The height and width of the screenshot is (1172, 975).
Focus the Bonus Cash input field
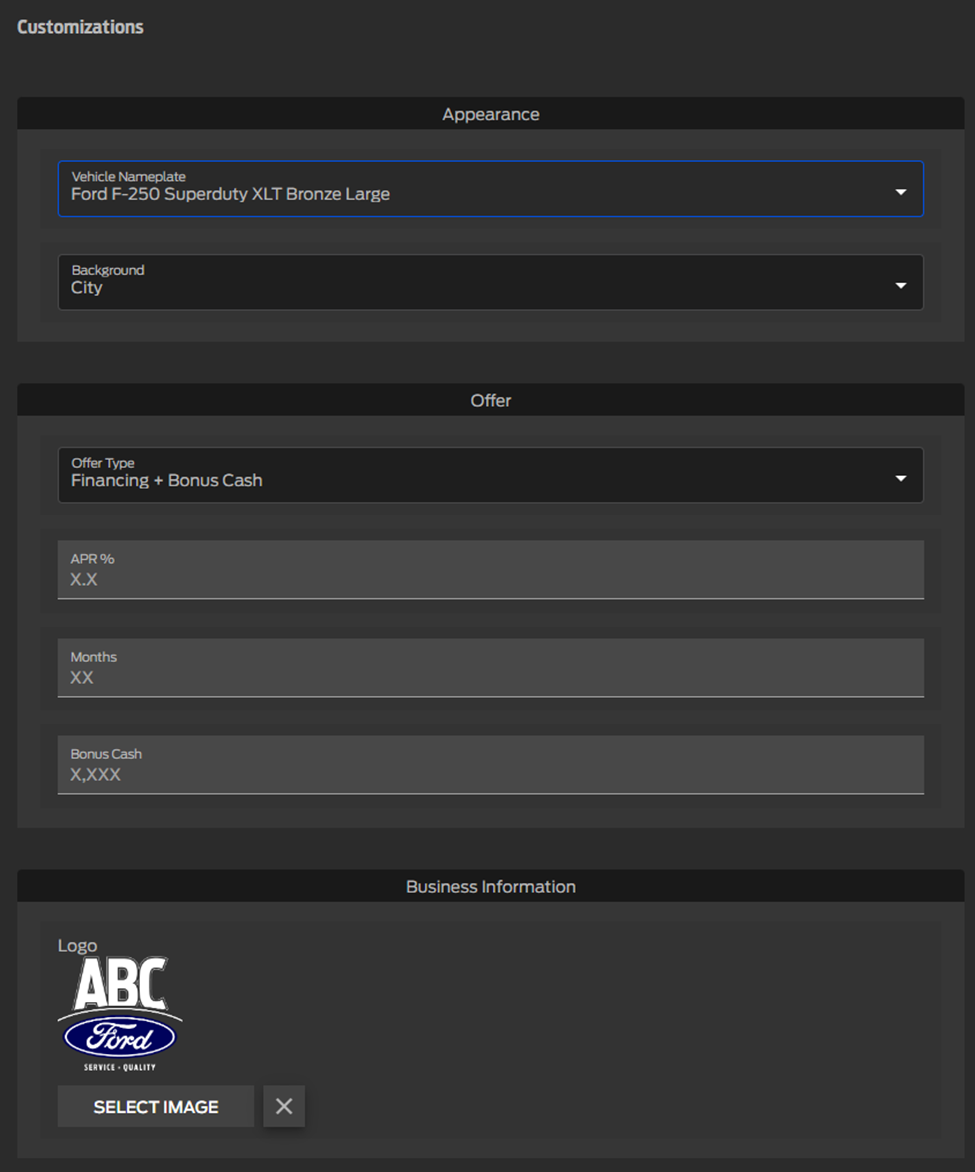[x=490, y=765]
